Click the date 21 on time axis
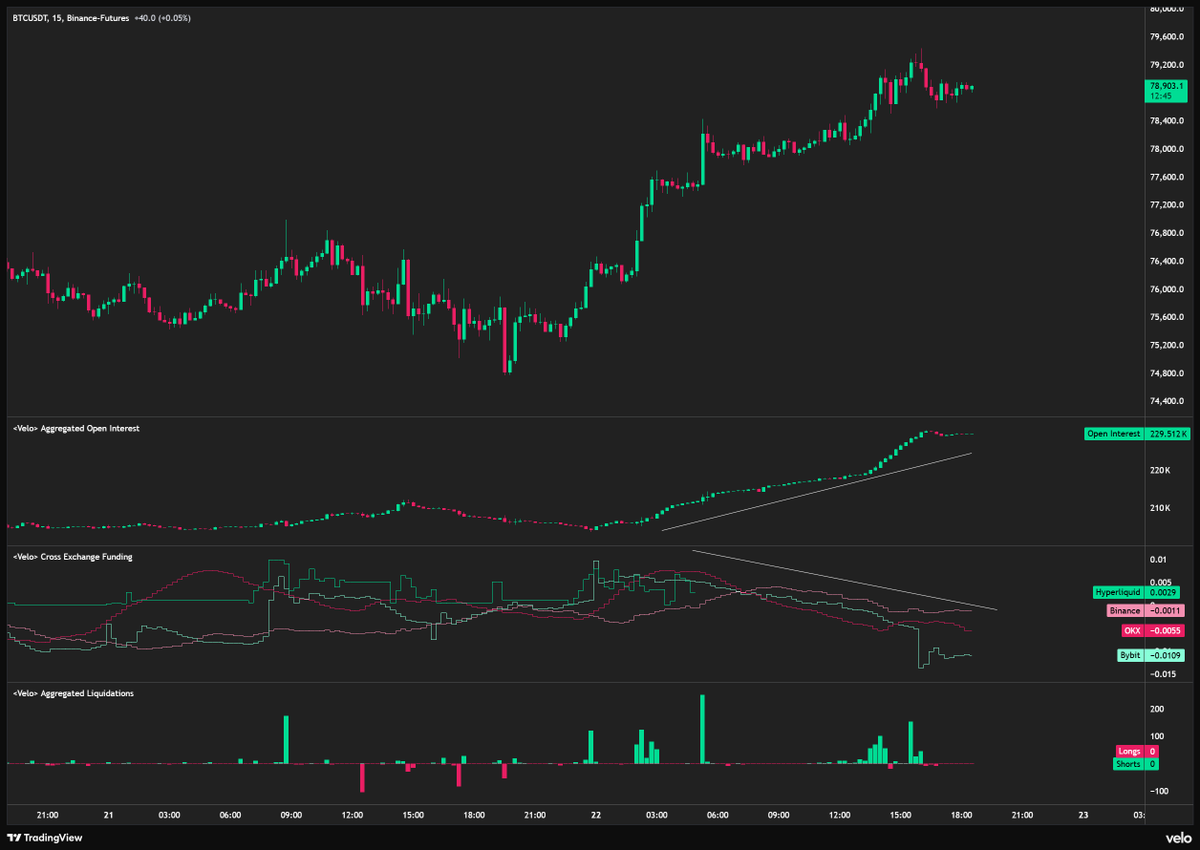The image size is (1200, 850). (108, 815)
